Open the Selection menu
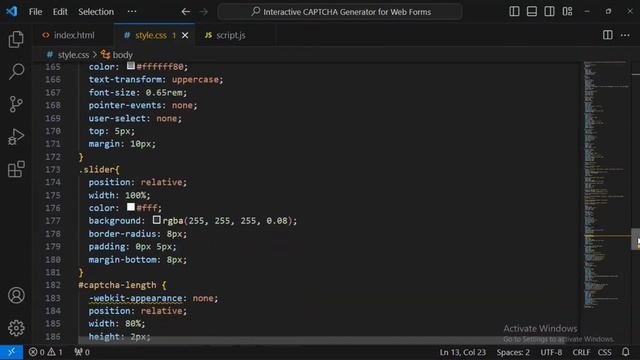Image resolution: width=640 pixels, height=360 pixels. [96, 12]
